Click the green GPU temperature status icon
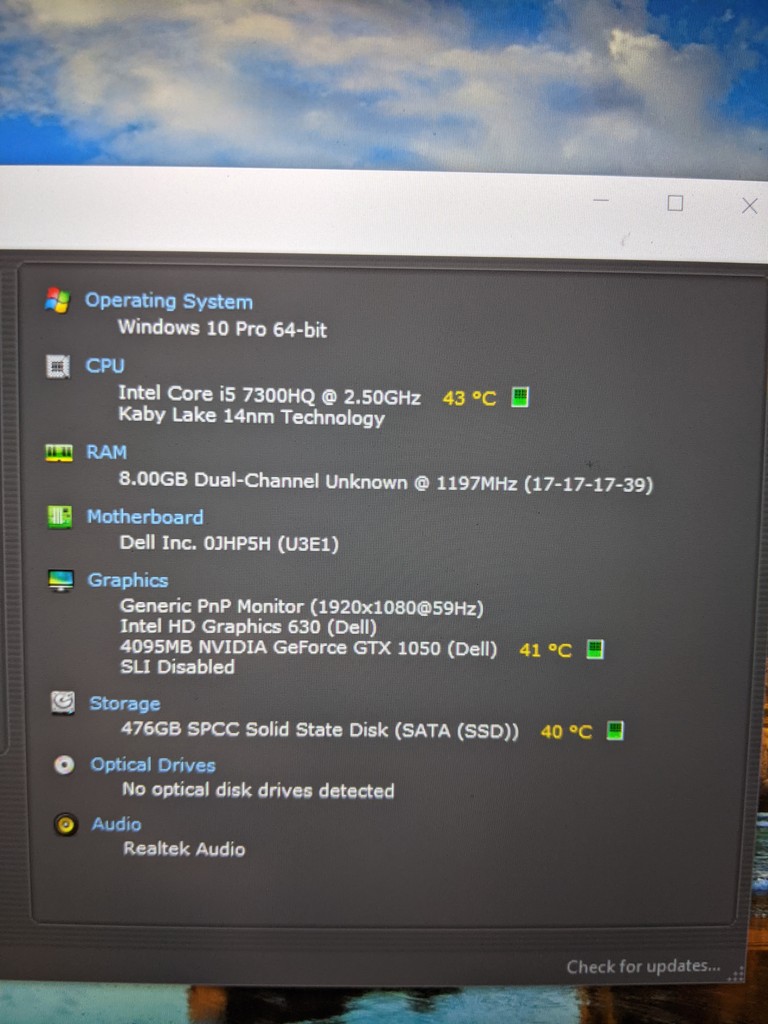Image resolution: width=768 pixels, height=1024 pixels. (594, 649)
